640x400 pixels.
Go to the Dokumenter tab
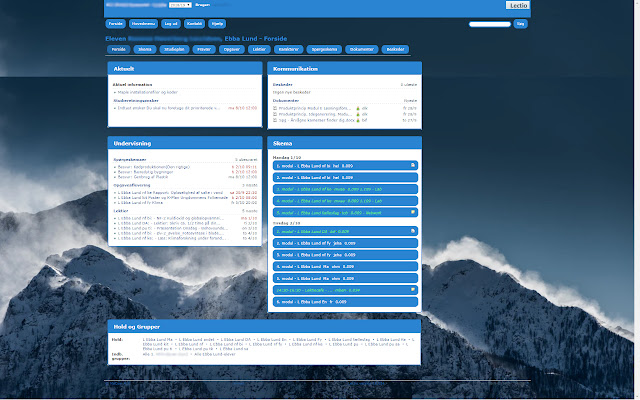(x=361, y=48)
